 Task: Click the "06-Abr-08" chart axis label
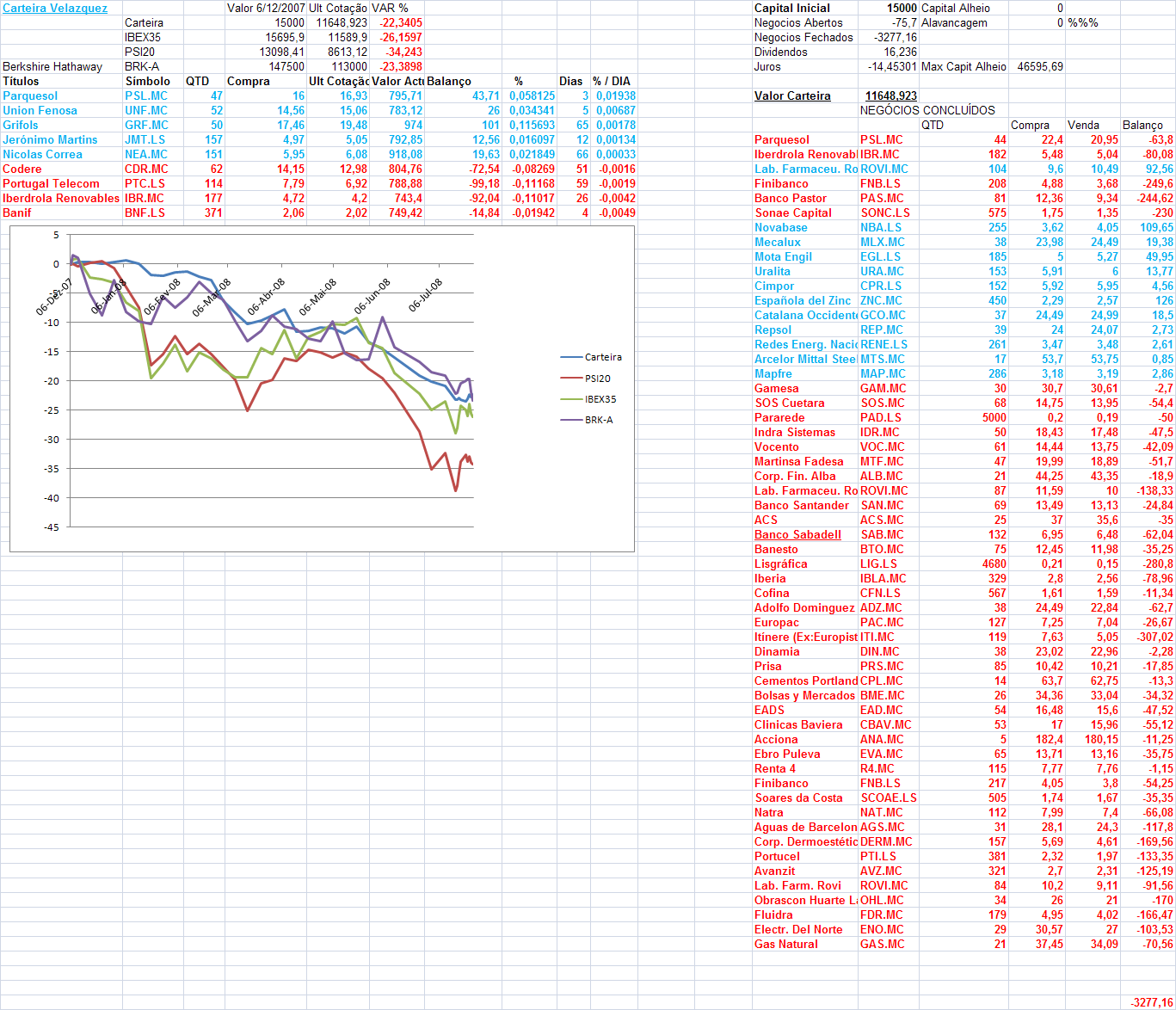[x=266, y=297]
